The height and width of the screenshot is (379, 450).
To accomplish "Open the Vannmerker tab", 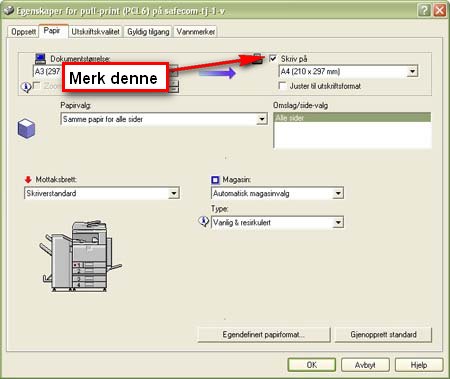I will click(196, 32).
